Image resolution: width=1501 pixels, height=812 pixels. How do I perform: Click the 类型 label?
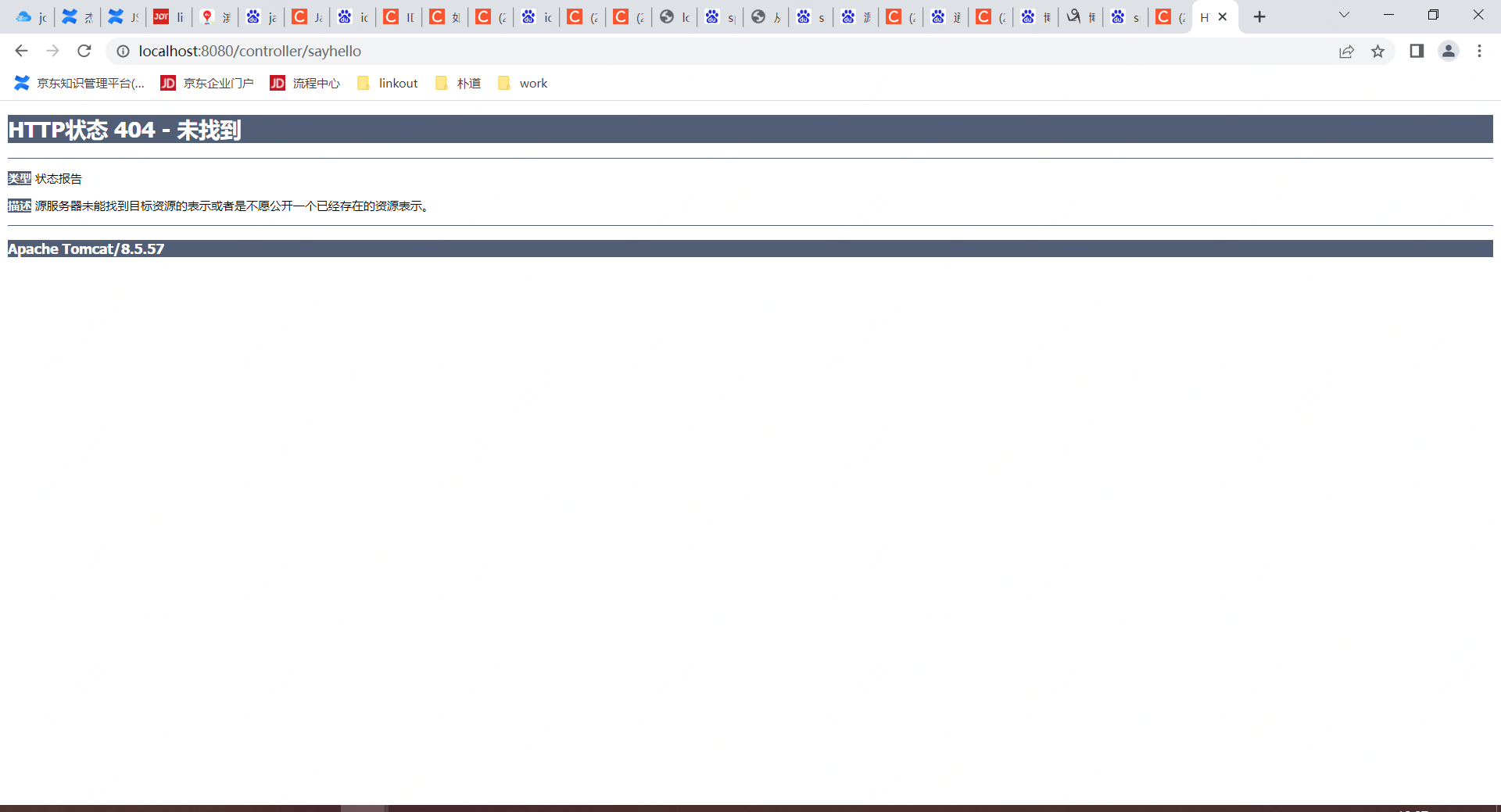20,179
